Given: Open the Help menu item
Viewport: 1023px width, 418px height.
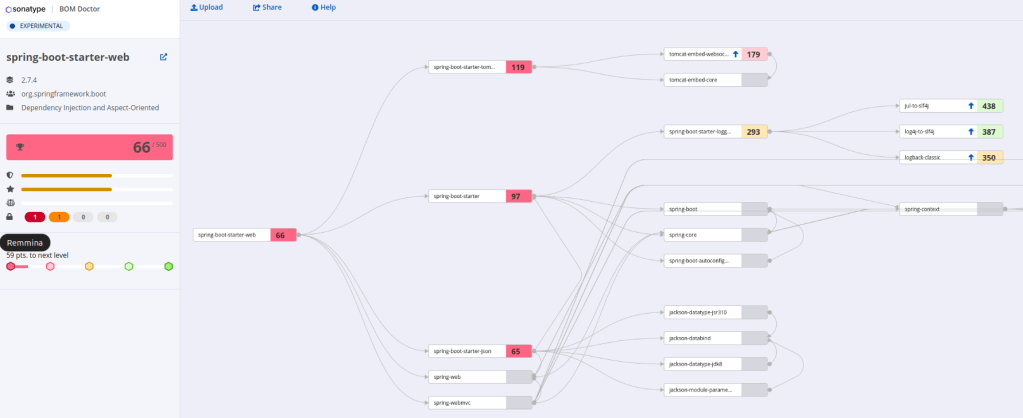Looking at the screenshot, I should [x=324, y=7].
